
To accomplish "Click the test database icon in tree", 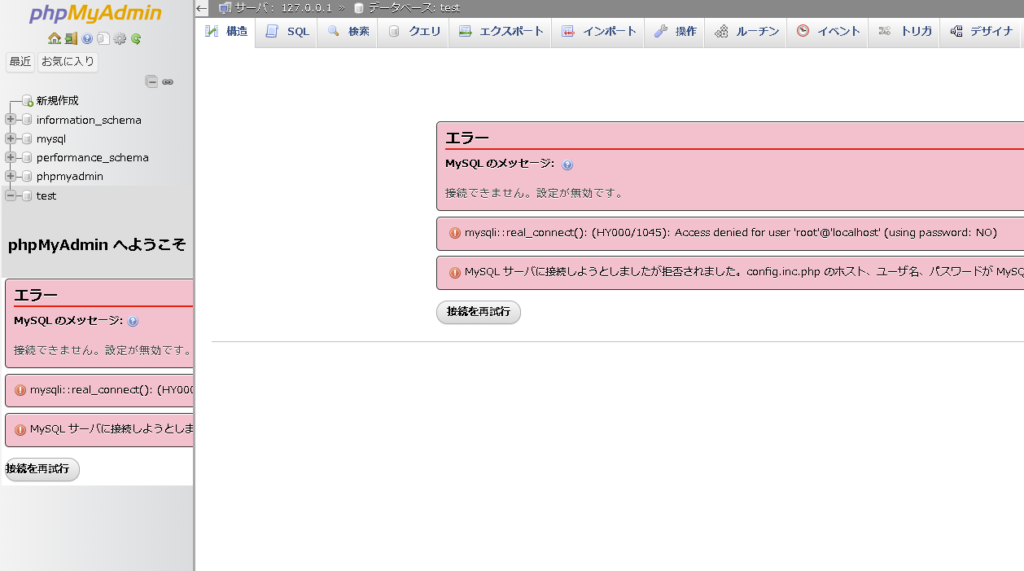I will click(x=27, y=195).
